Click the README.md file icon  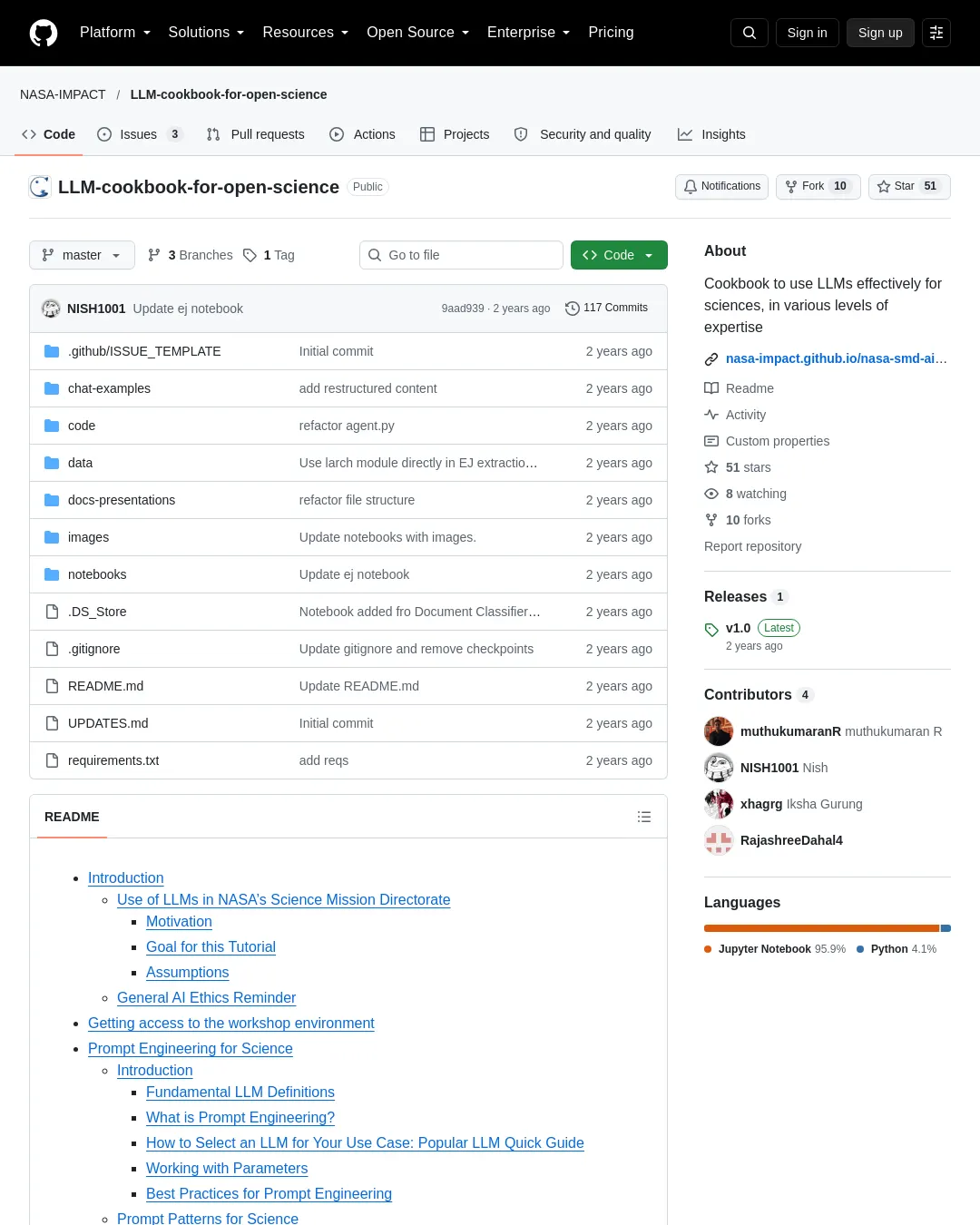coord(52,686)
